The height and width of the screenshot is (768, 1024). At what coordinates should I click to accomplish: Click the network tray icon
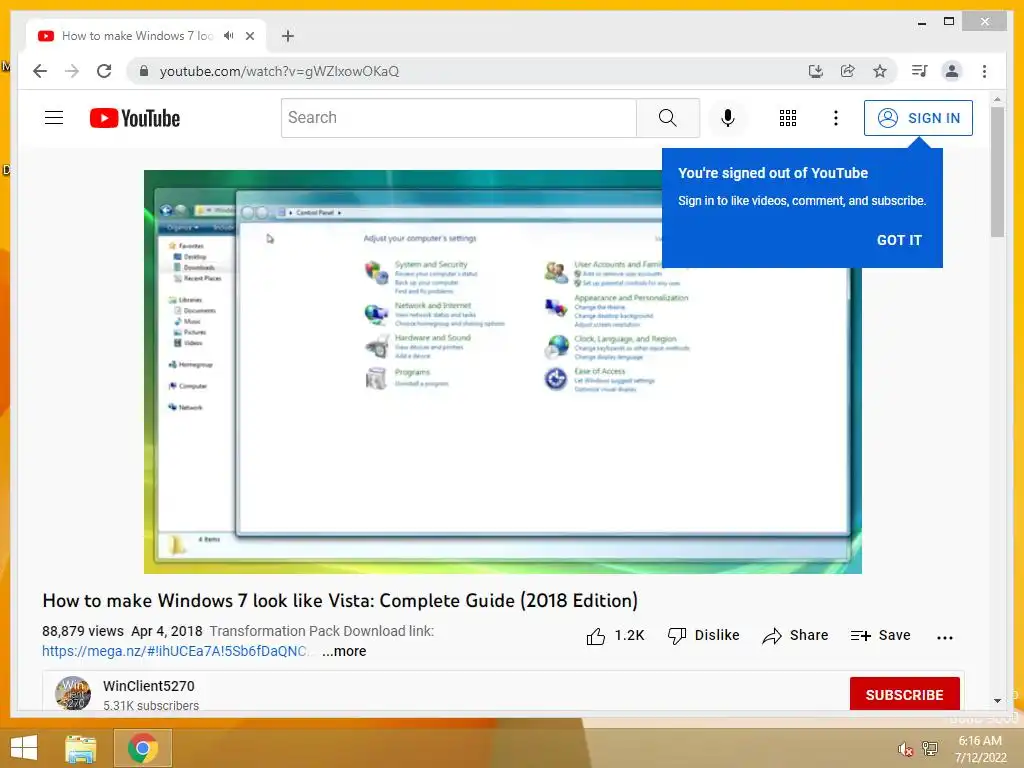coord(930,748)
